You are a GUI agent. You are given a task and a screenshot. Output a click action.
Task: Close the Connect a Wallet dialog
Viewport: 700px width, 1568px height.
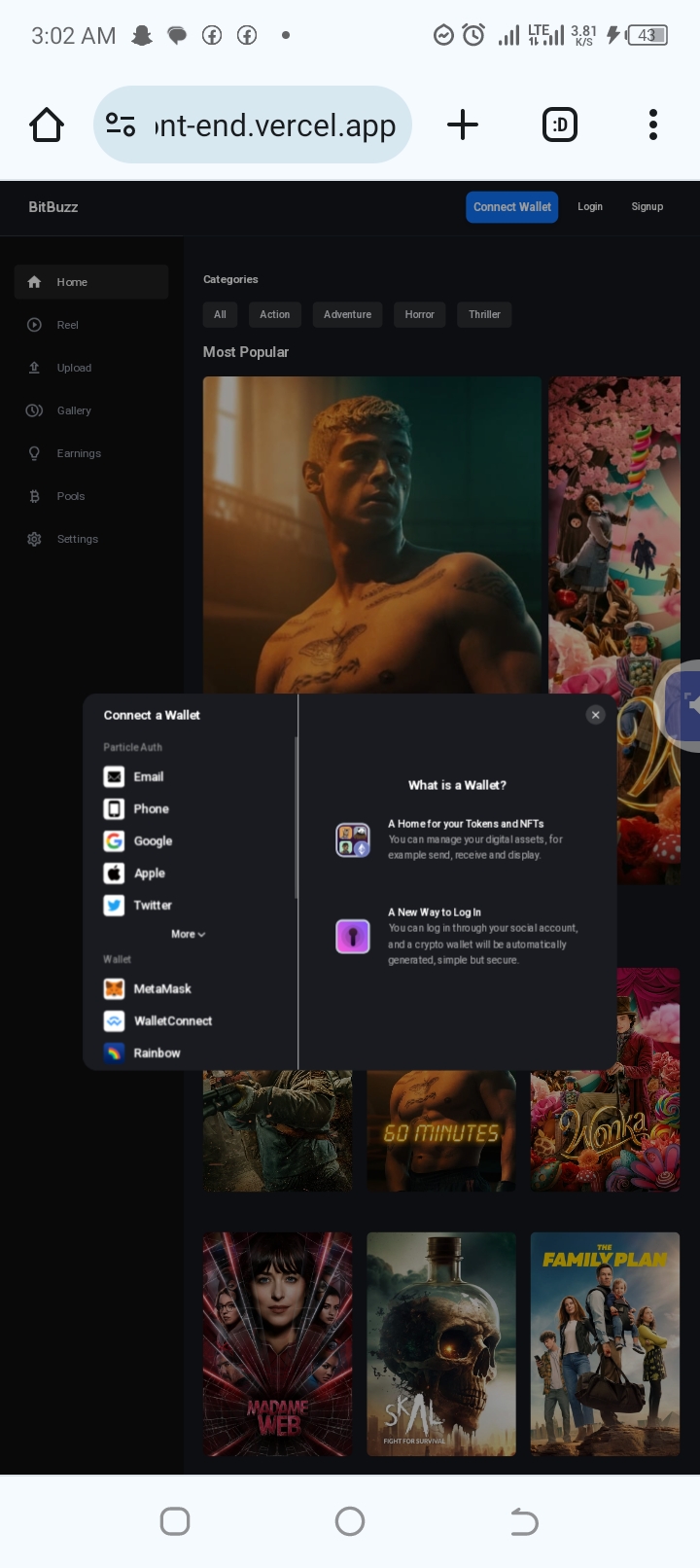[x=596, y=715]
